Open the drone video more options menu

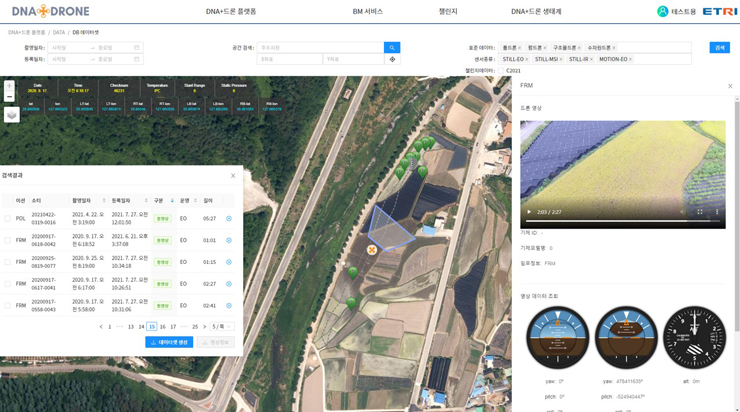coord(717,212)
